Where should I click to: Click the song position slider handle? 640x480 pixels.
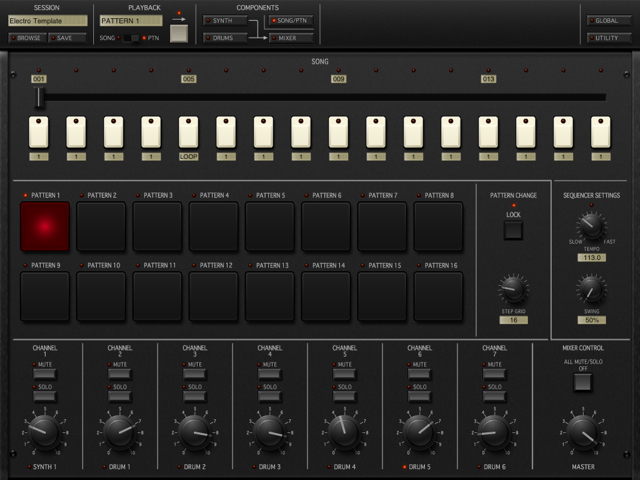[40, 97]
